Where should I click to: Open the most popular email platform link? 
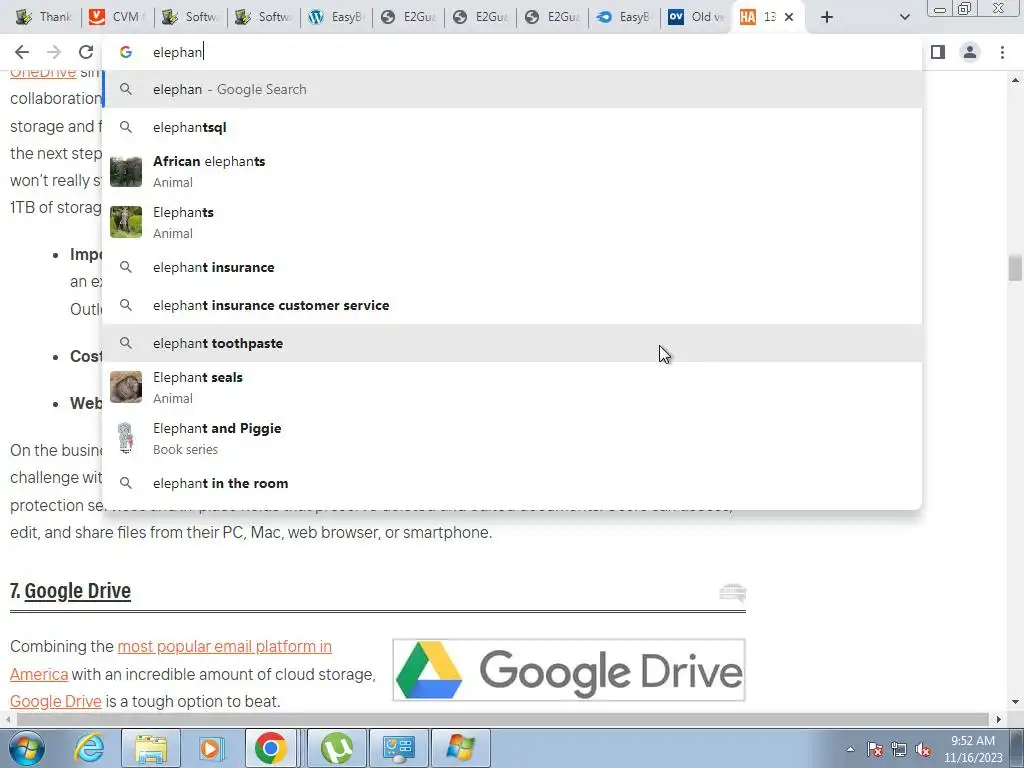point(225,647)
